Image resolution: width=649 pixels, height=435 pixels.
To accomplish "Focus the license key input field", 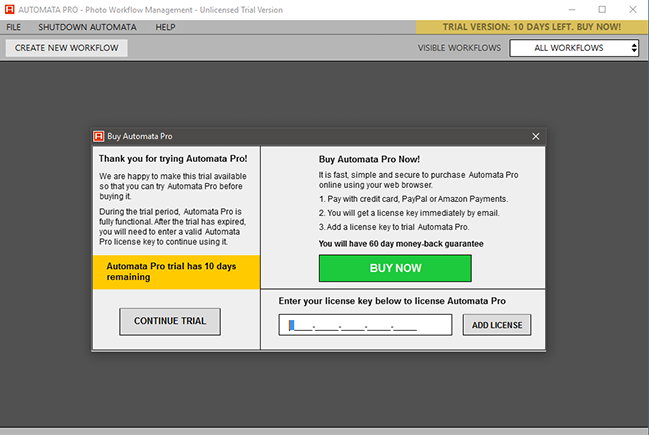I will click(365, 325).
